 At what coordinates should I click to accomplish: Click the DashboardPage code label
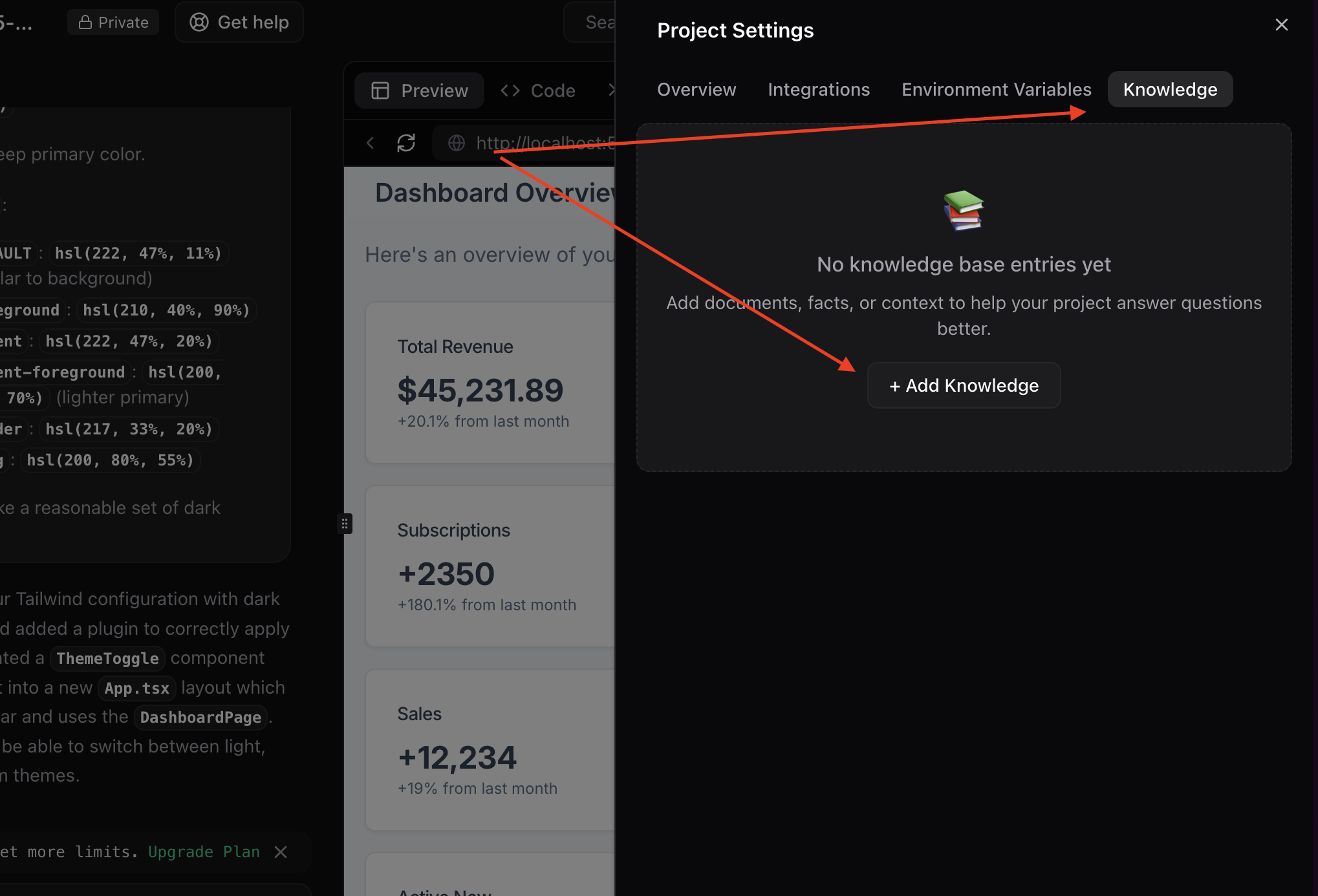click(200, 718)
